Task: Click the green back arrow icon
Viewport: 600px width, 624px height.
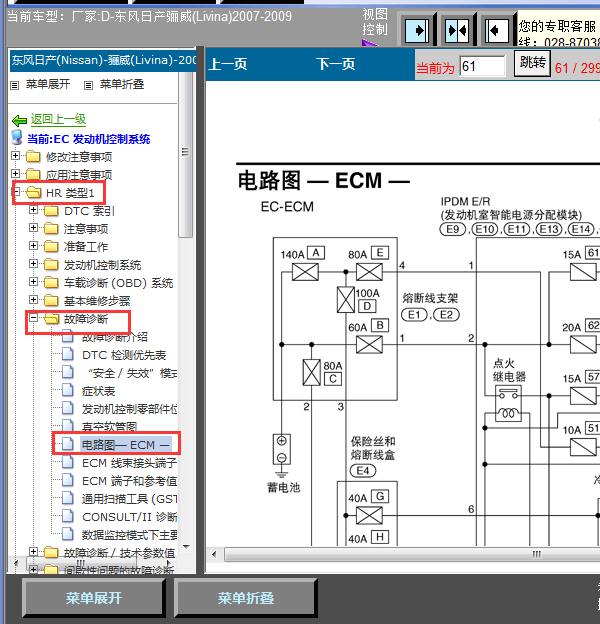Action: click(19, 120)
